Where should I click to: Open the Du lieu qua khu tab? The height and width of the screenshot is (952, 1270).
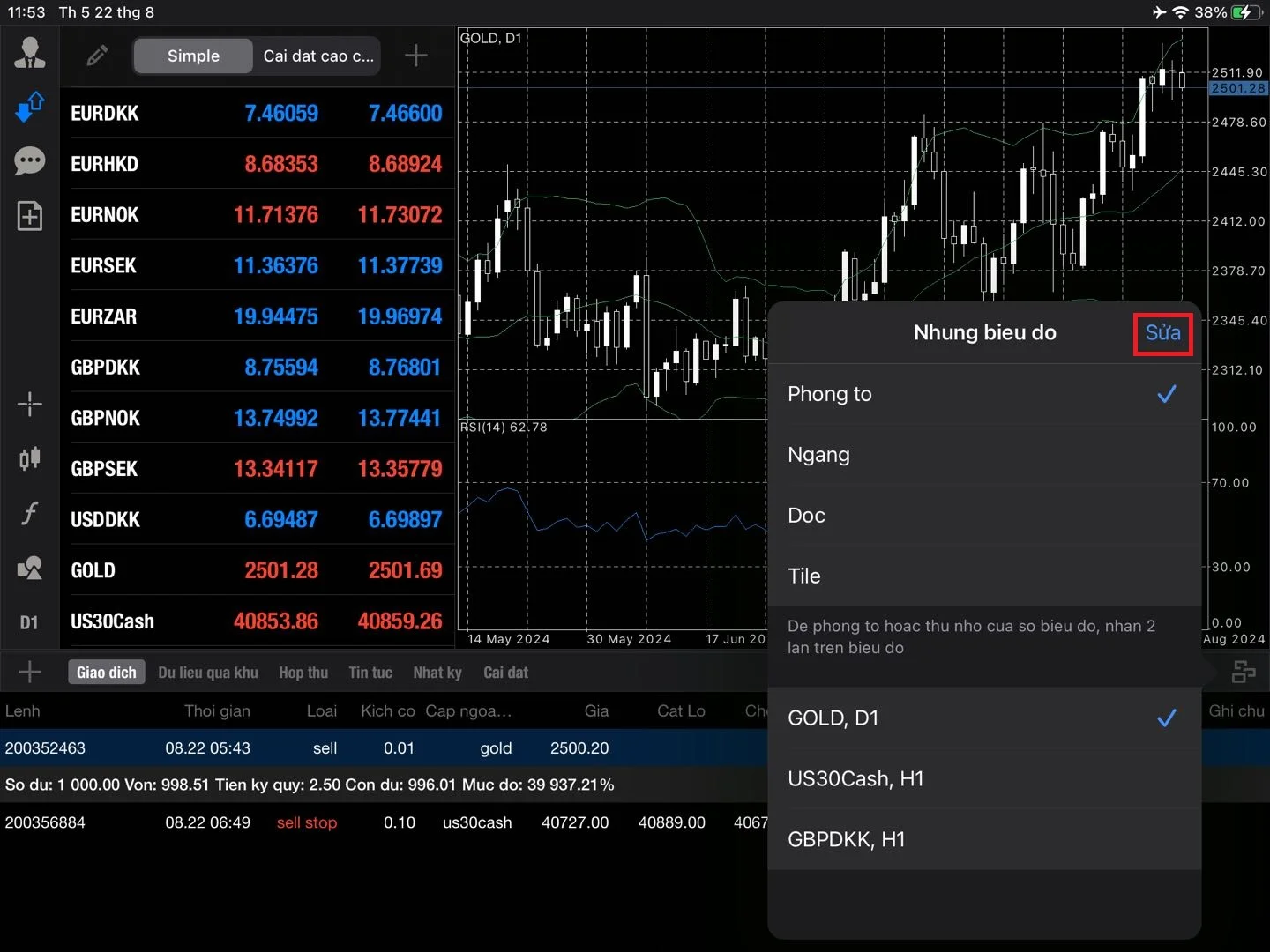[x=208, y=673]
